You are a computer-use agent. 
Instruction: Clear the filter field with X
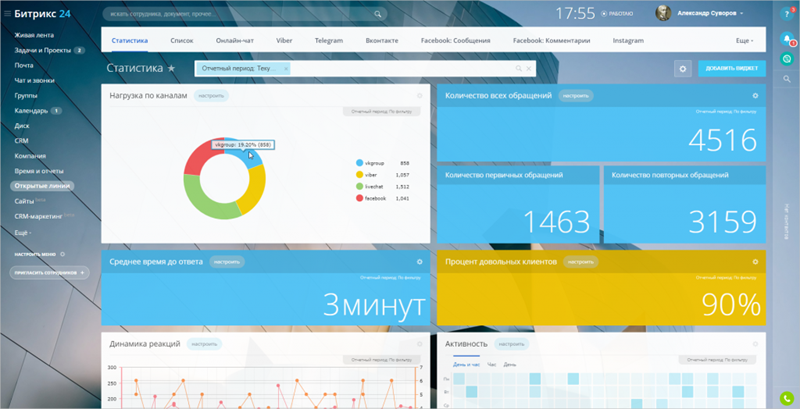(x=529, y=68)
